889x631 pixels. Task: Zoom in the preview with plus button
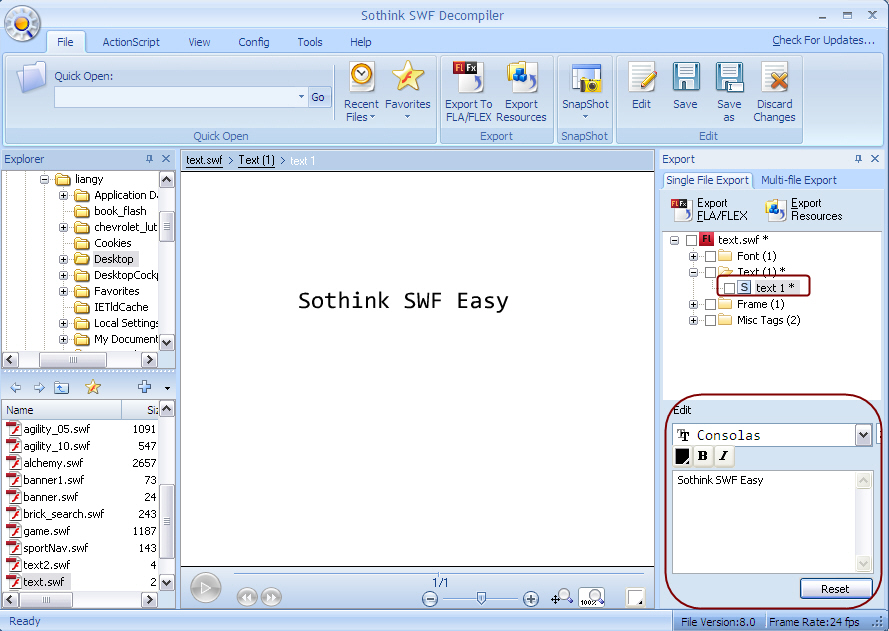click(x=531, y=599)
